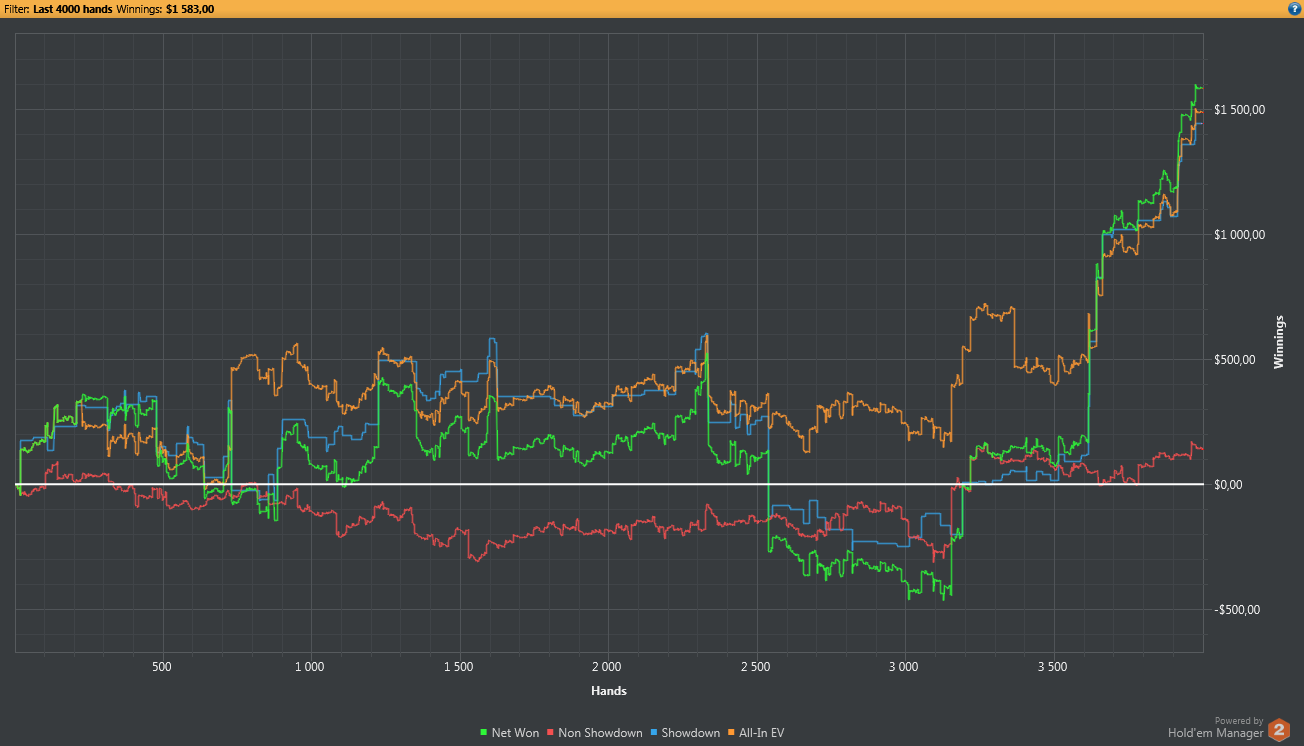
Task: Click the -$500,00 y-axis label
Action: pos(1238,610)
